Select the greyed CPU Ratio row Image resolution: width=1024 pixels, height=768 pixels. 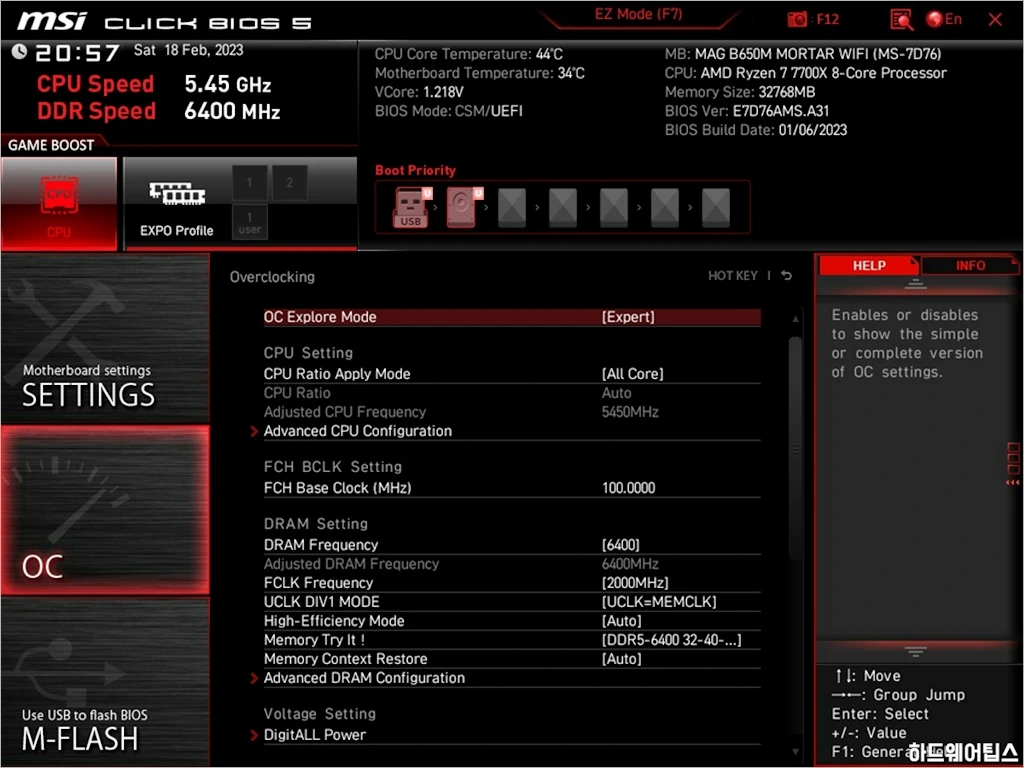coord(512,392)
